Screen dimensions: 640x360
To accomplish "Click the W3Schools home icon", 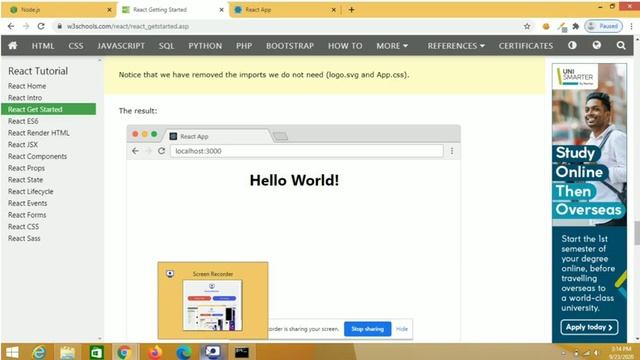I will tap(13, 46).
